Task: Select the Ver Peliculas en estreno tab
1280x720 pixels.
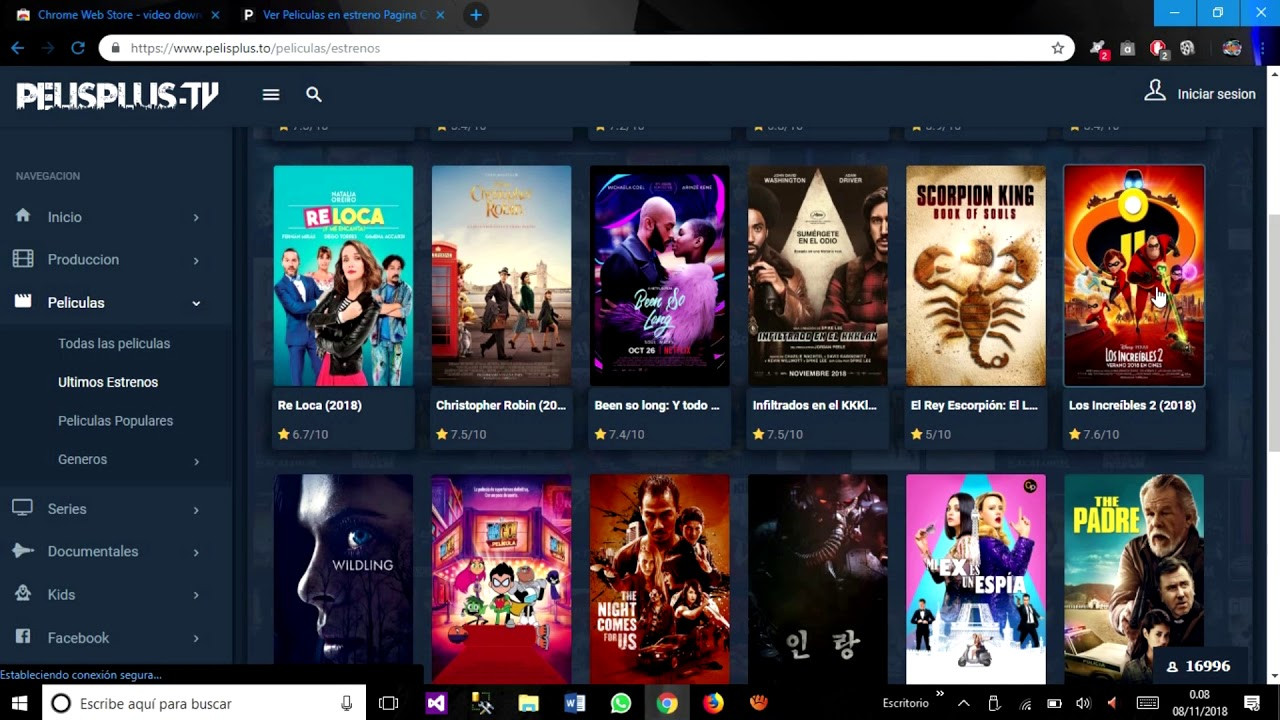Action: (343, 15)
